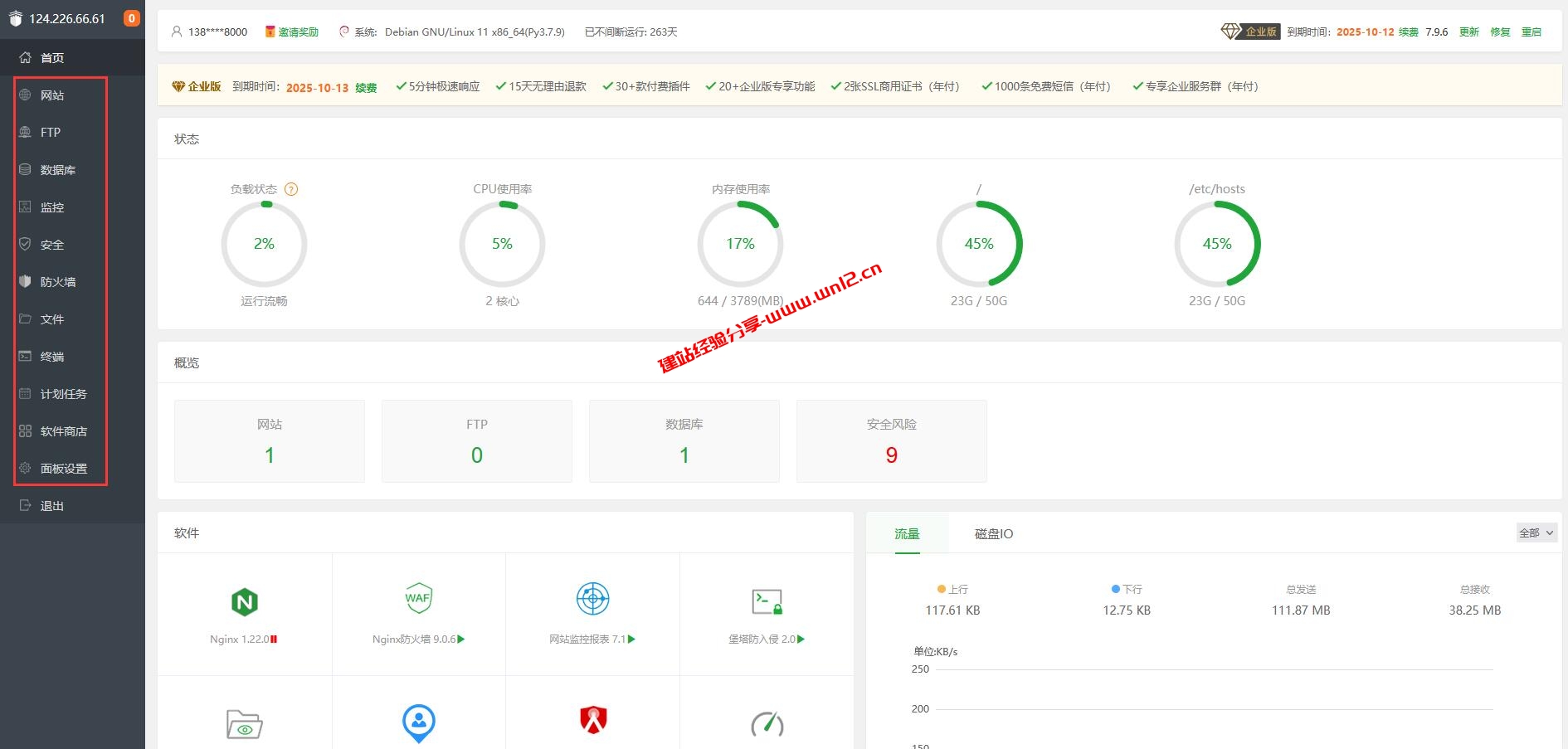The image size is (1568, 749).
Task: Select the 流量 tab
Action: 907,534
